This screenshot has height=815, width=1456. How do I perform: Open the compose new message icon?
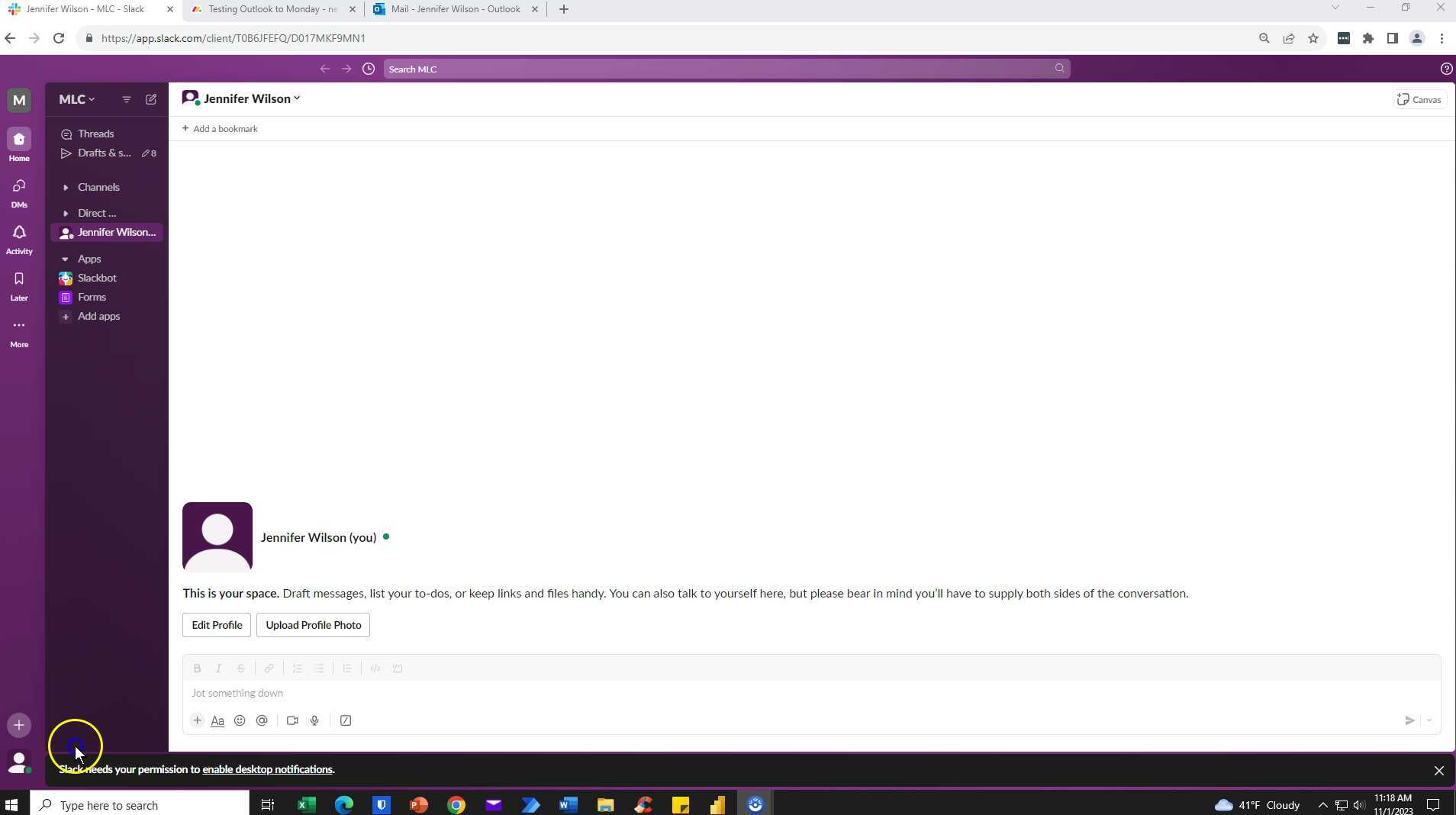[150, 99]
